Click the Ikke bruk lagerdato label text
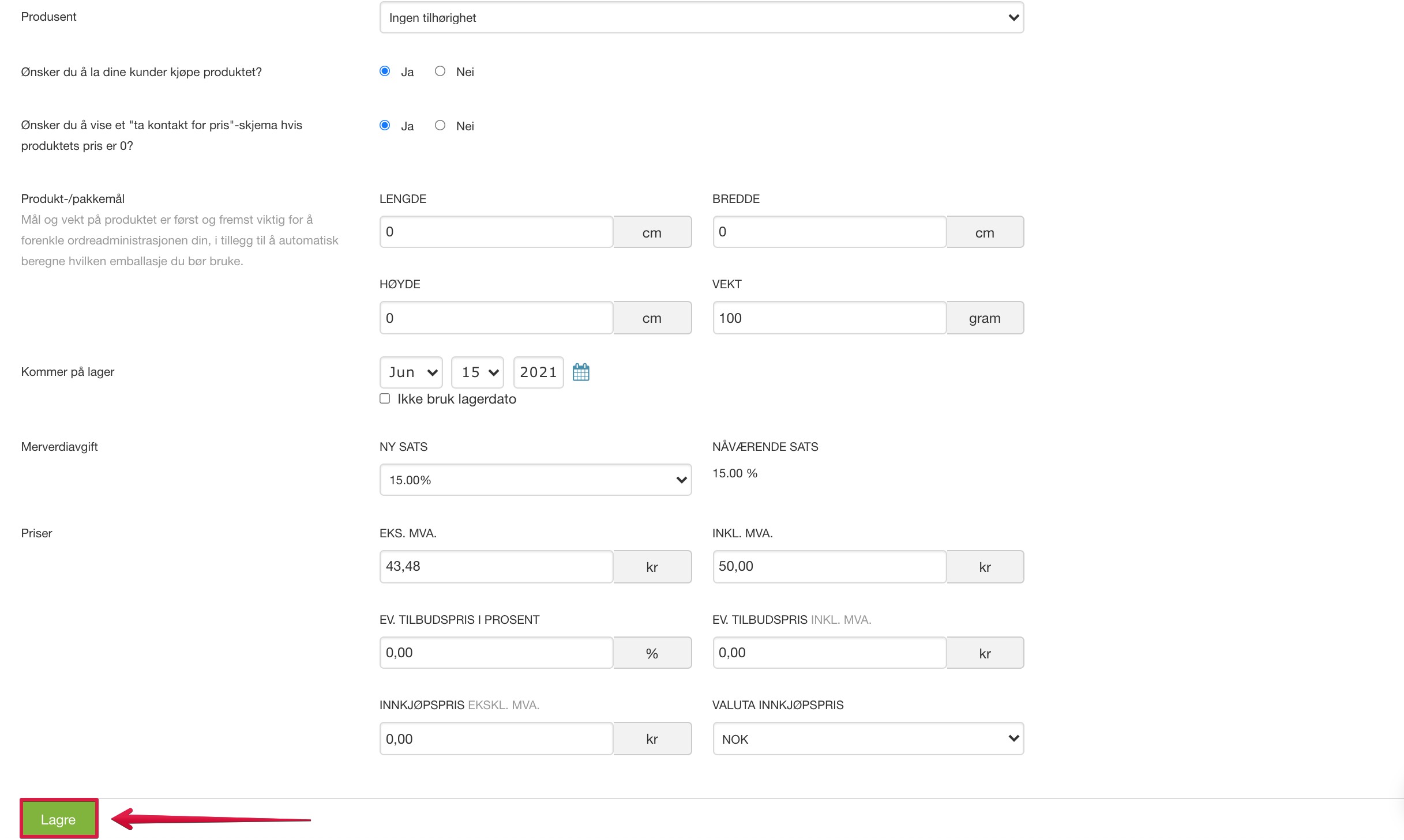The image size is (1404, 840). tap(457, 399)
